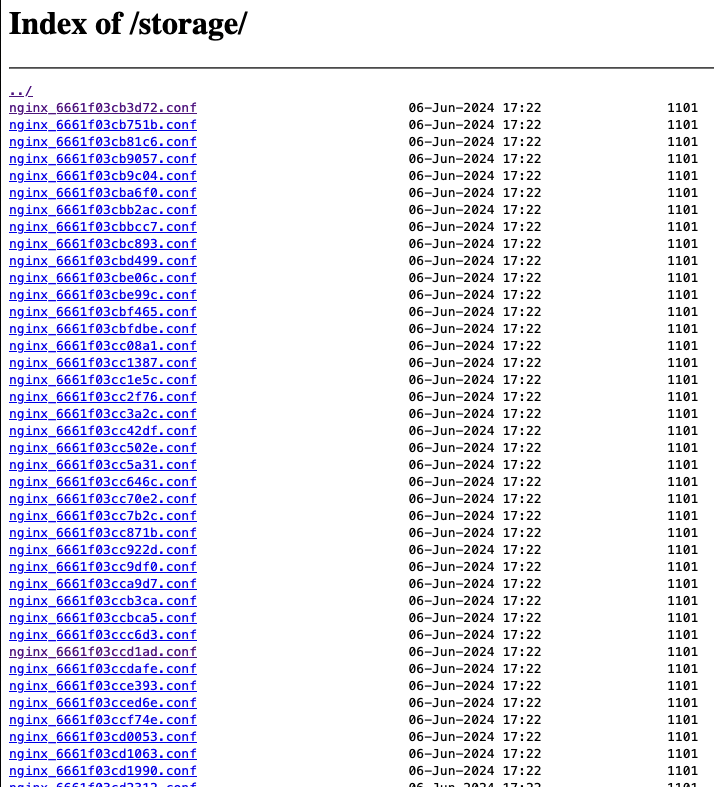
Task: Open nginx_6661f03cba6f0.conf file
Action: [x=103, y=193]
